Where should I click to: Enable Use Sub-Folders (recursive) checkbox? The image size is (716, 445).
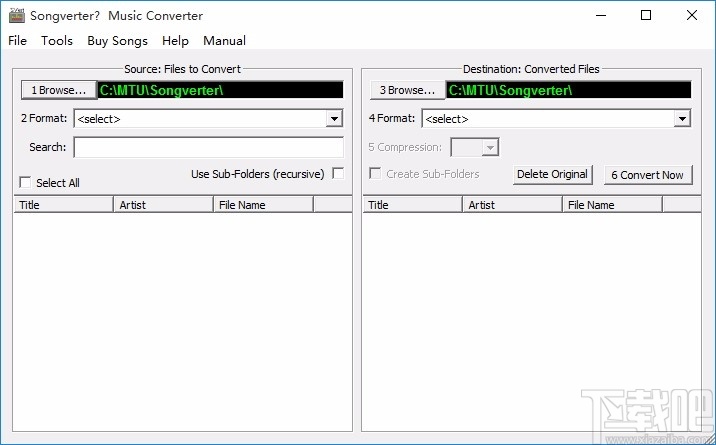click(x=338, y=173)
